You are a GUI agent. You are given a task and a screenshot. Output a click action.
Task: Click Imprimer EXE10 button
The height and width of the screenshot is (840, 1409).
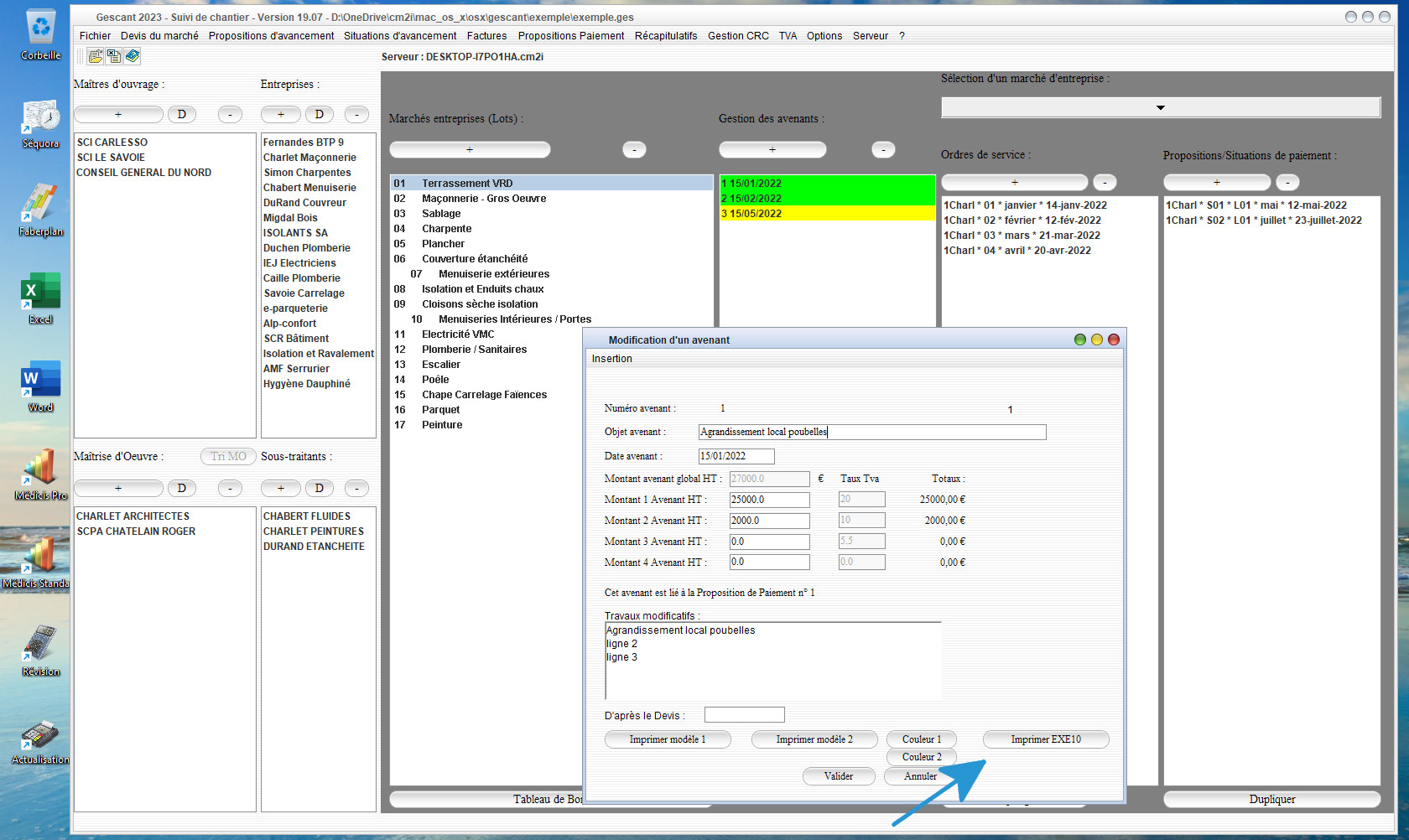tap(1046, 739)
